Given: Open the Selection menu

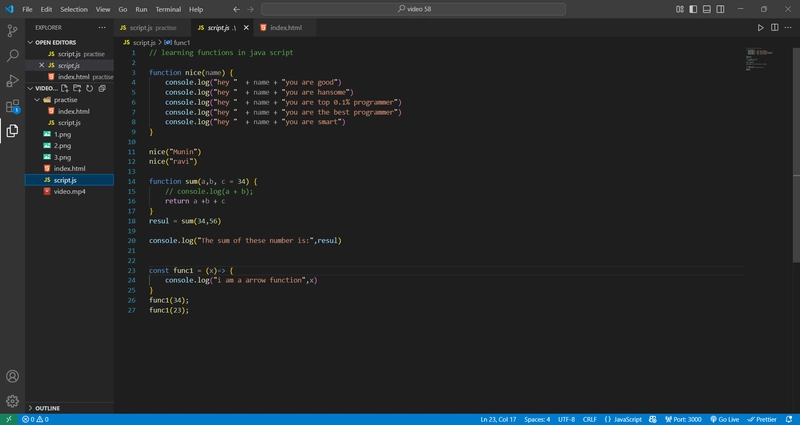Looking at the screenshot, I should pyautogui.click(x=74, y=9).
